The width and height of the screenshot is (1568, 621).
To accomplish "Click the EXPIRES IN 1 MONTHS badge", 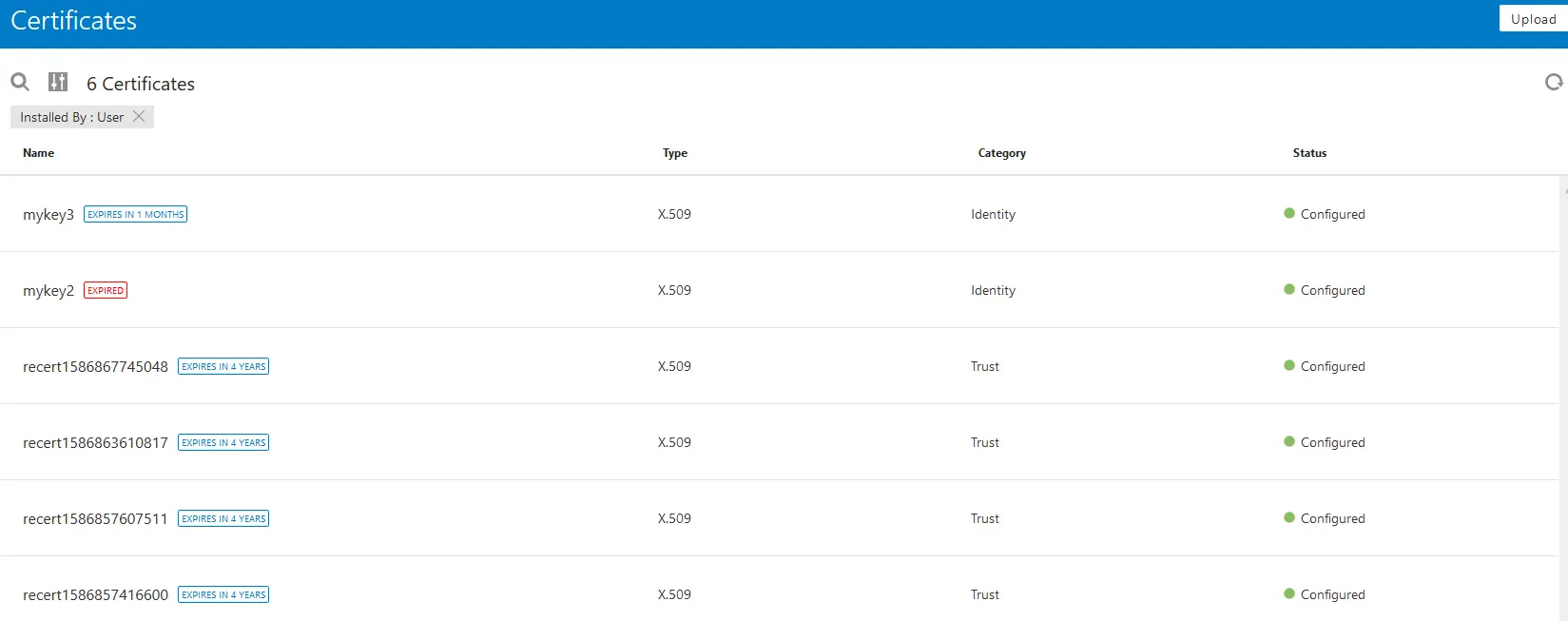I will [x=135, y=215].
